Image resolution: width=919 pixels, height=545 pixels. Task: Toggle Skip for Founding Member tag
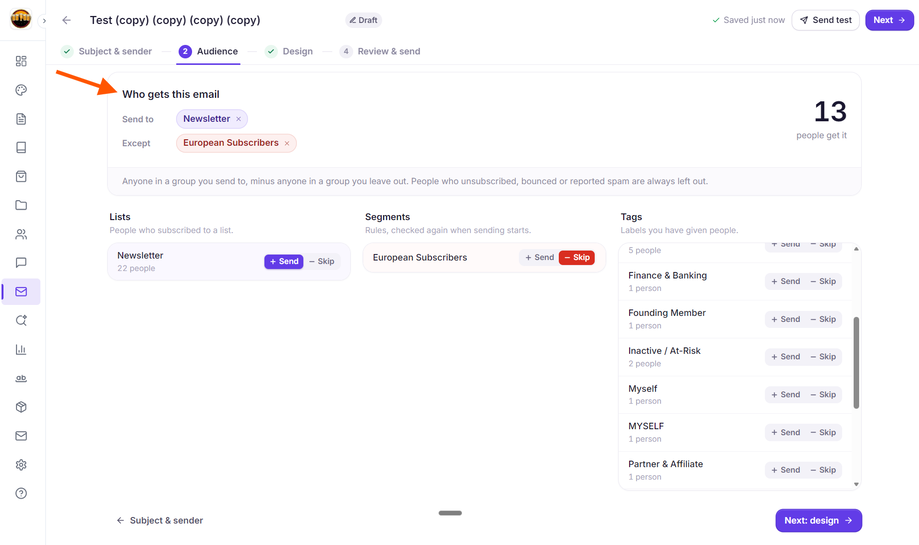(x=823, y=319)
